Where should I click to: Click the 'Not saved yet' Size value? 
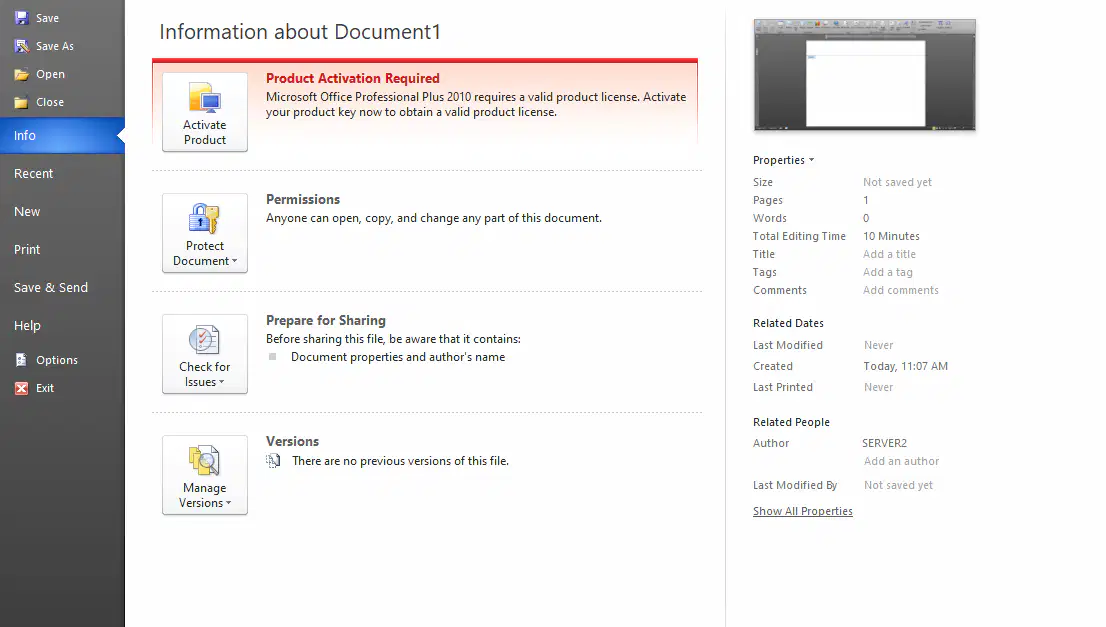[x=897, y=182]
